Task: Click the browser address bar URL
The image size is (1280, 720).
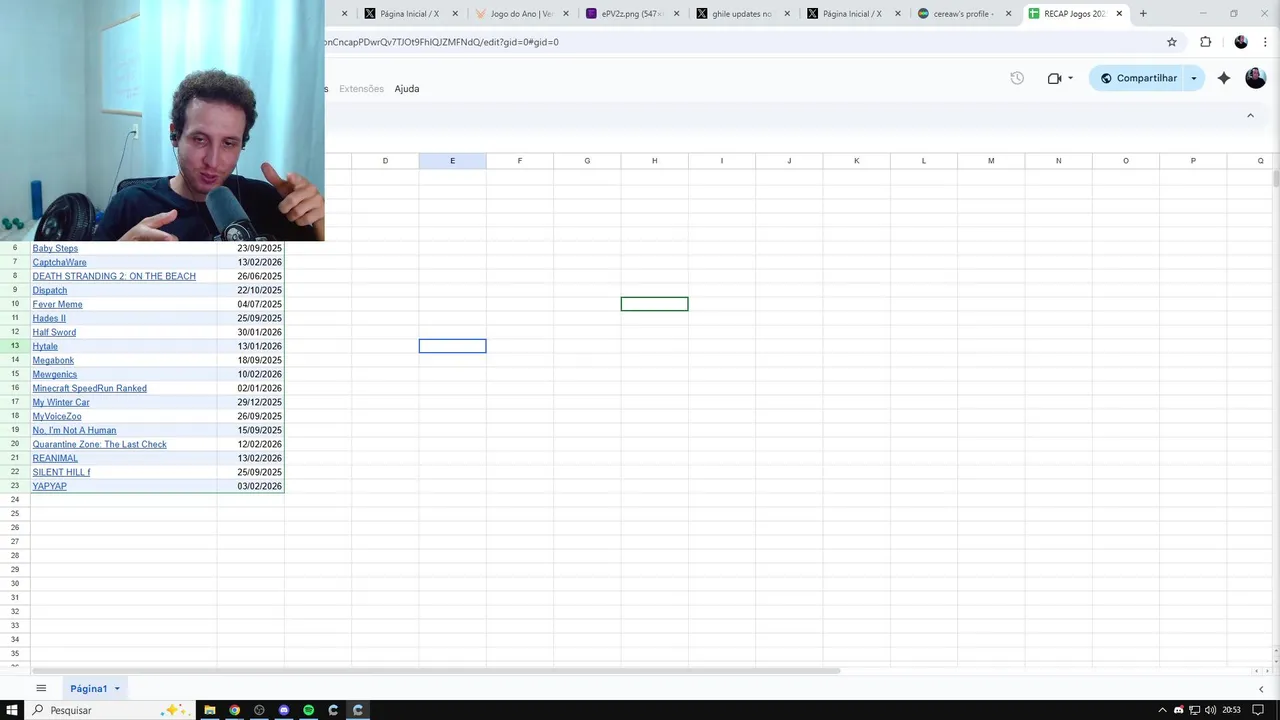Action: tap(441, 42)
